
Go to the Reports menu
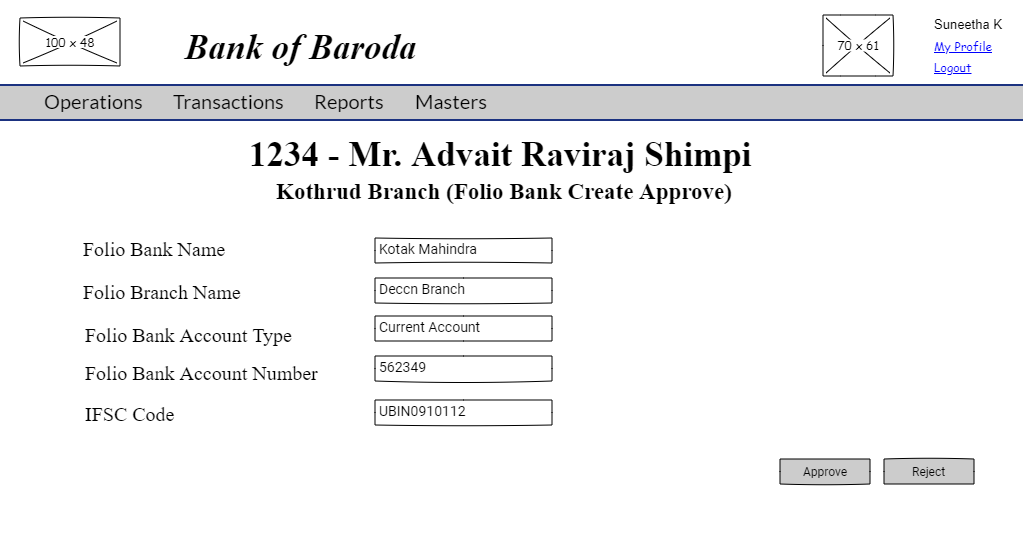pos(348,102)
